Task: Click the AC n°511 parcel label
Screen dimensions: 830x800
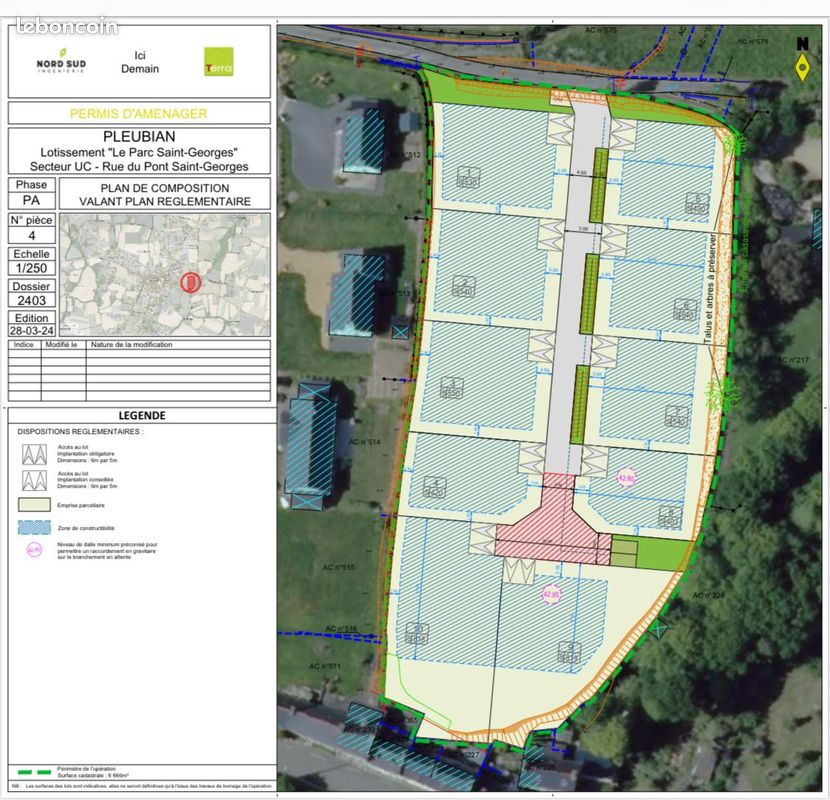Action: 325,666
